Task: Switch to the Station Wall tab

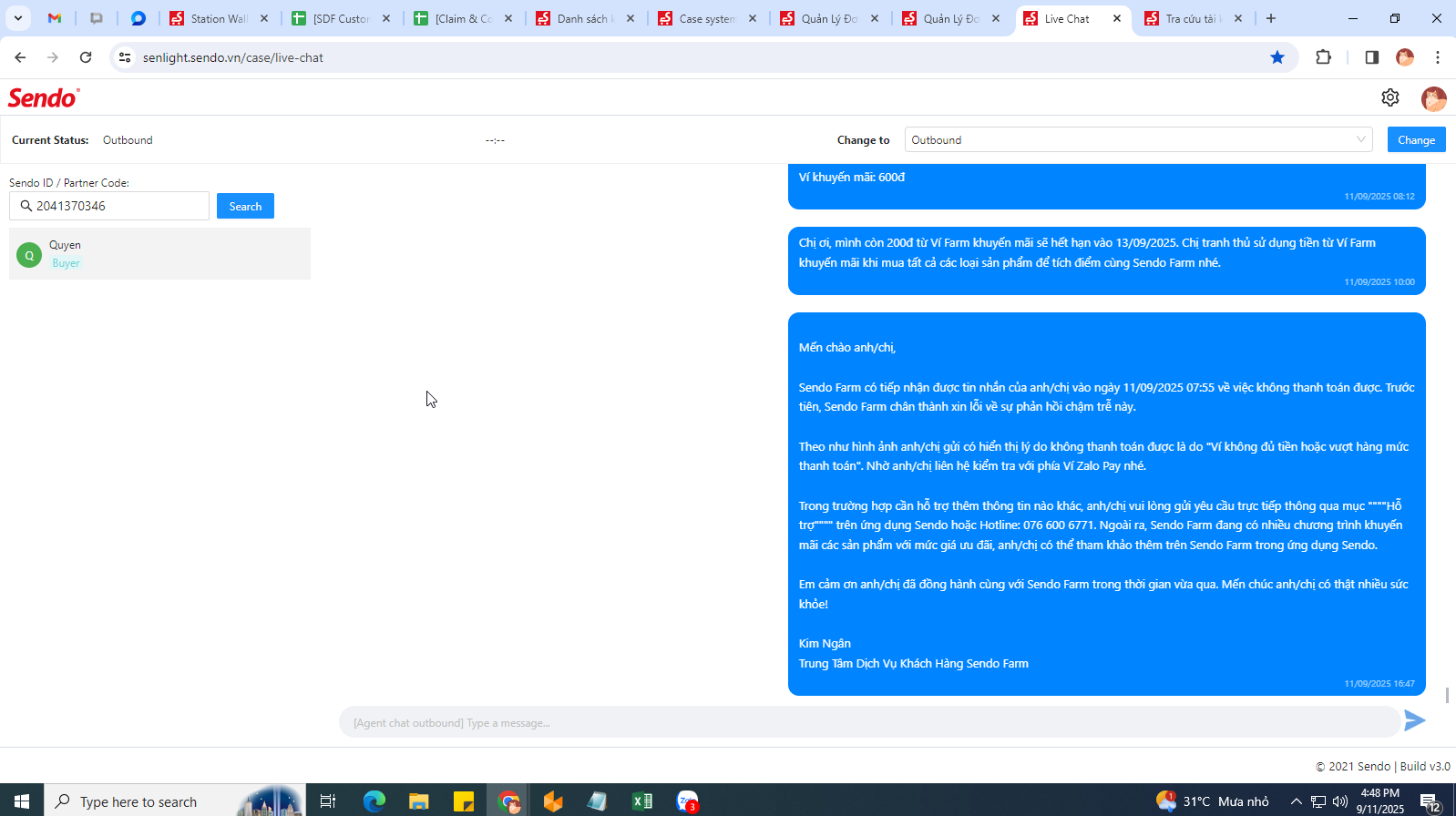Action: (x=219, y=18)
